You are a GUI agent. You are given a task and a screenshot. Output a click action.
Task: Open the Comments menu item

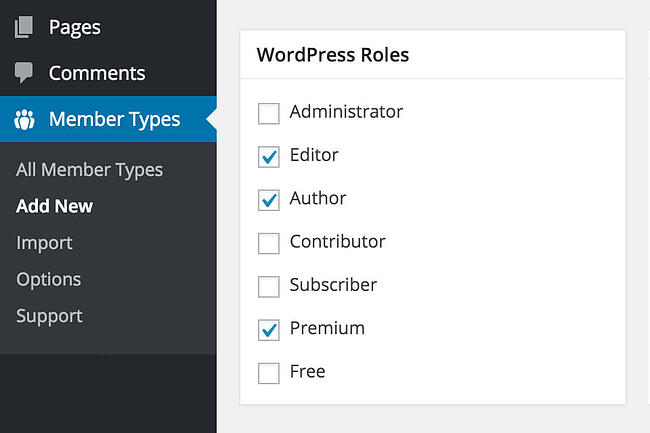pos(108,73)
